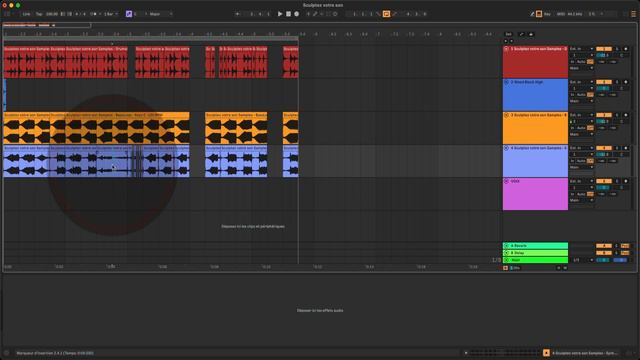The height and width of the screenshot is (360, 640).
Task: Select the VOIX track title
Action: click(515, 181)
